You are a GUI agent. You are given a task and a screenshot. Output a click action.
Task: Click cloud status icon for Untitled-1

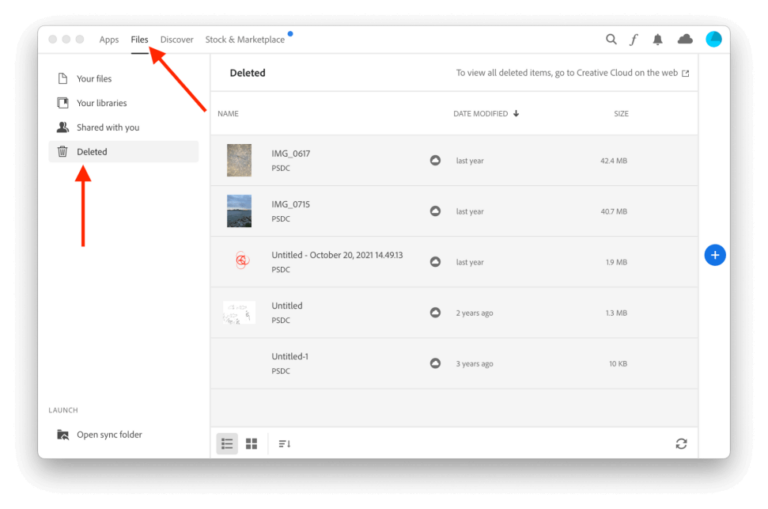[x=435, y=363]
